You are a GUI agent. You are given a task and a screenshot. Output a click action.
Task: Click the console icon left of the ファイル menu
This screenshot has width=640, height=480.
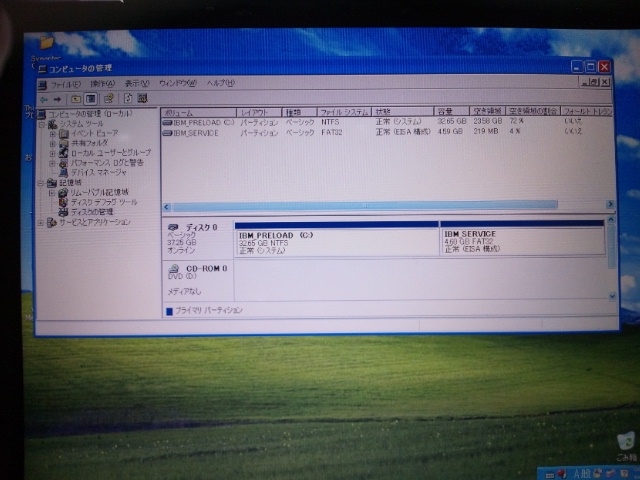click(42, 85)
